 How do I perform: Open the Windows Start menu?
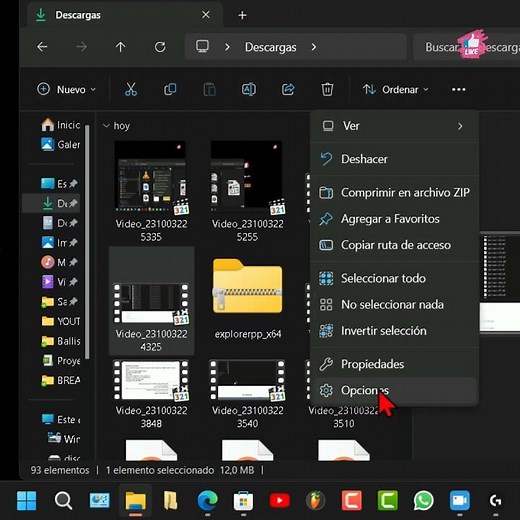pyautogui.click(x=26, y=500)
